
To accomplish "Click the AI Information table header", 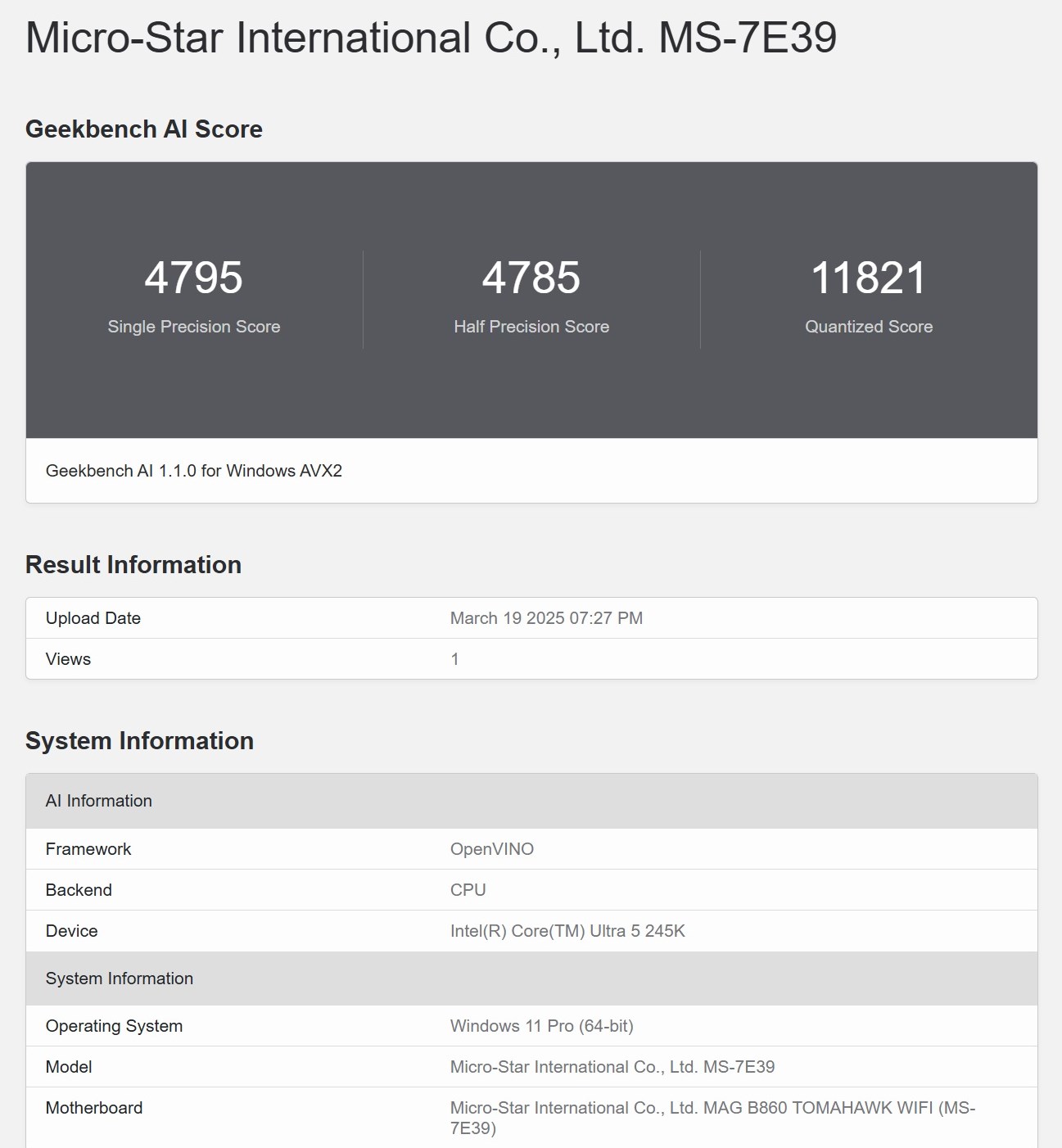I will 99,801.
